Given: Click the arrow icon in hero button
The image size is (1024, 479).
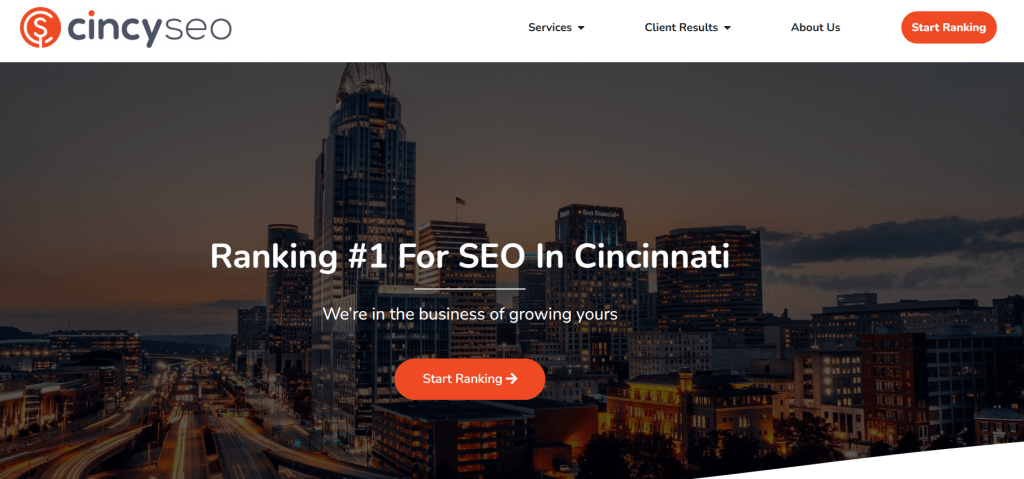Looking at the screenshot, I should (x=512, y=378).
